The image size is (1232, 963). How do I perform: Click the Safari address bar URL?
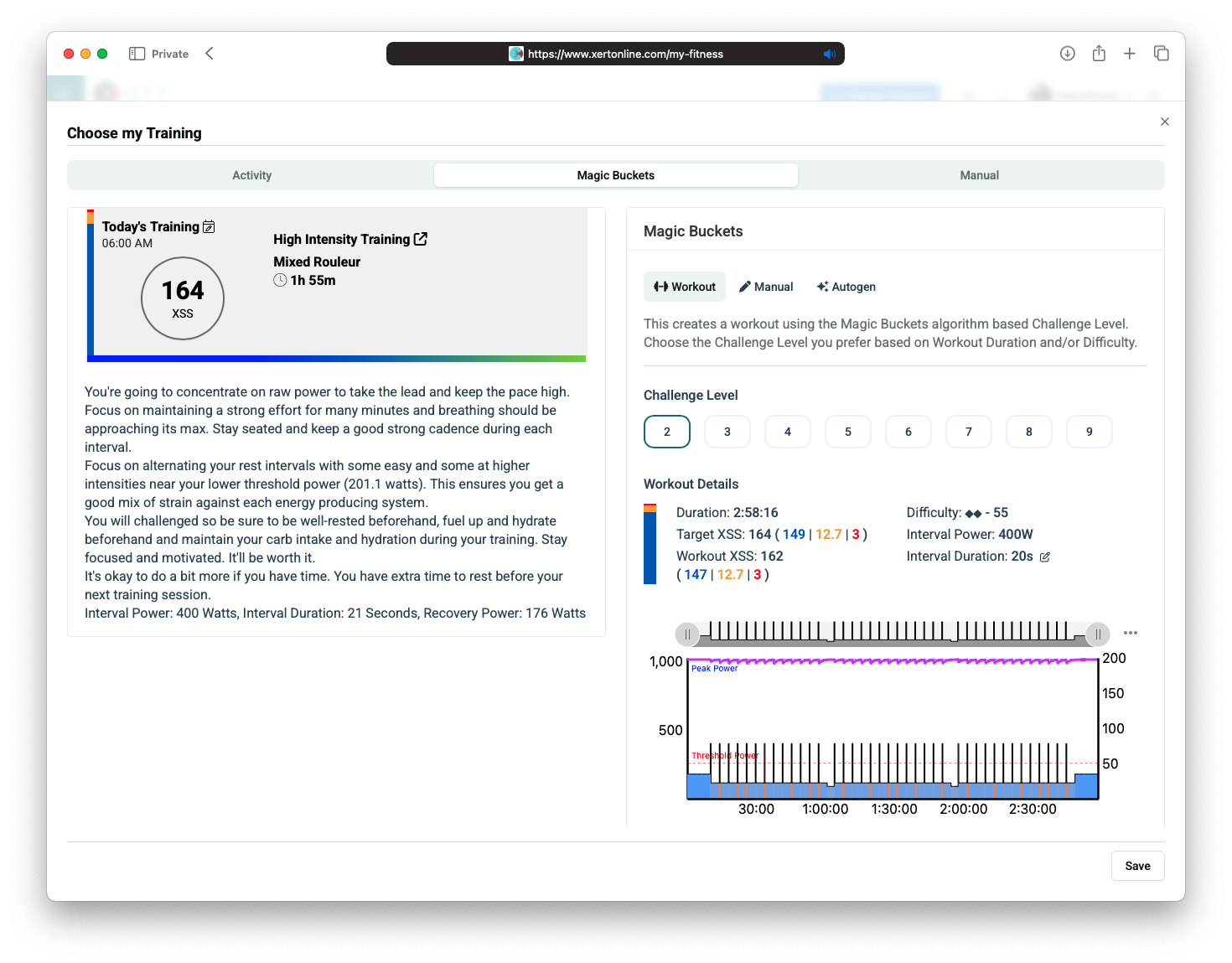(x=625, y=54)
